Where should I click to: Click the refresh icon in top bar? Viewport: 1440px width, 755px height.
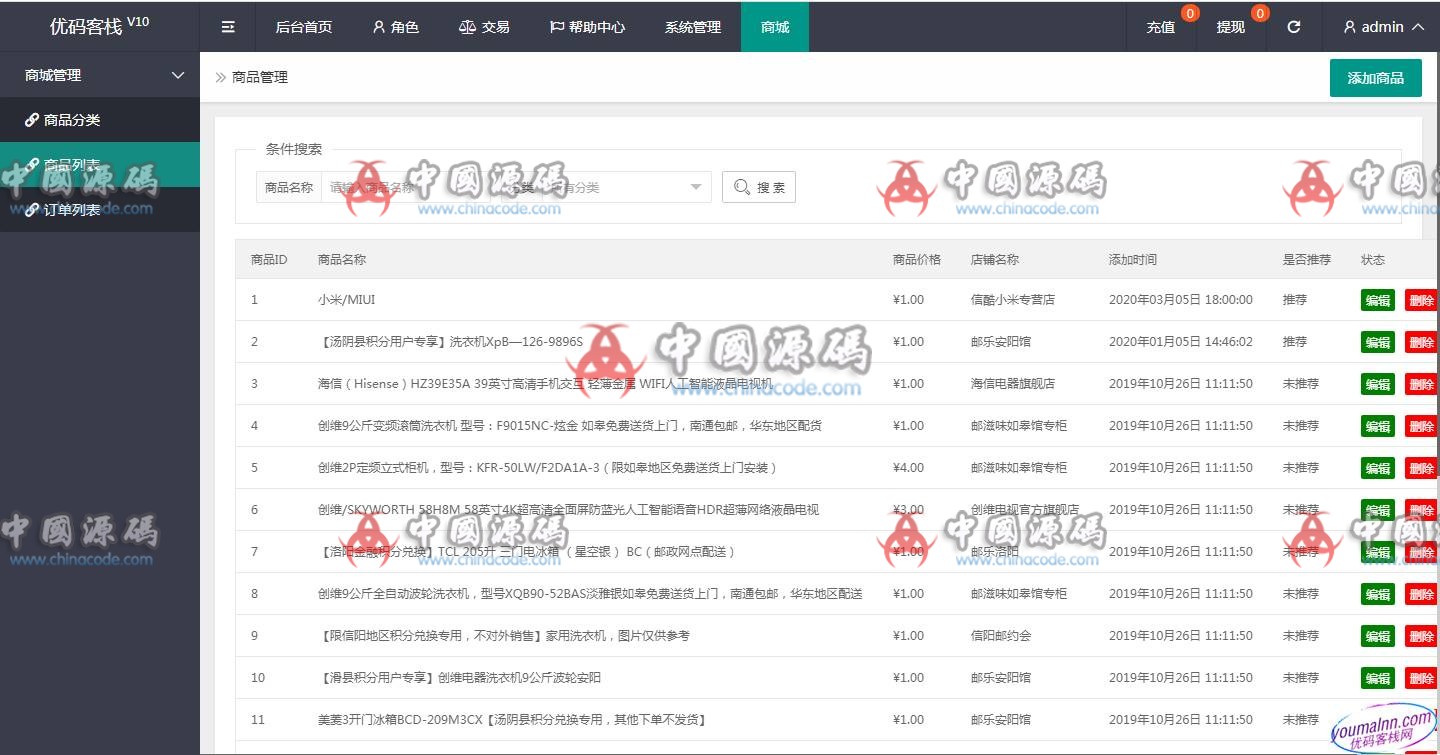point(1293,27)
